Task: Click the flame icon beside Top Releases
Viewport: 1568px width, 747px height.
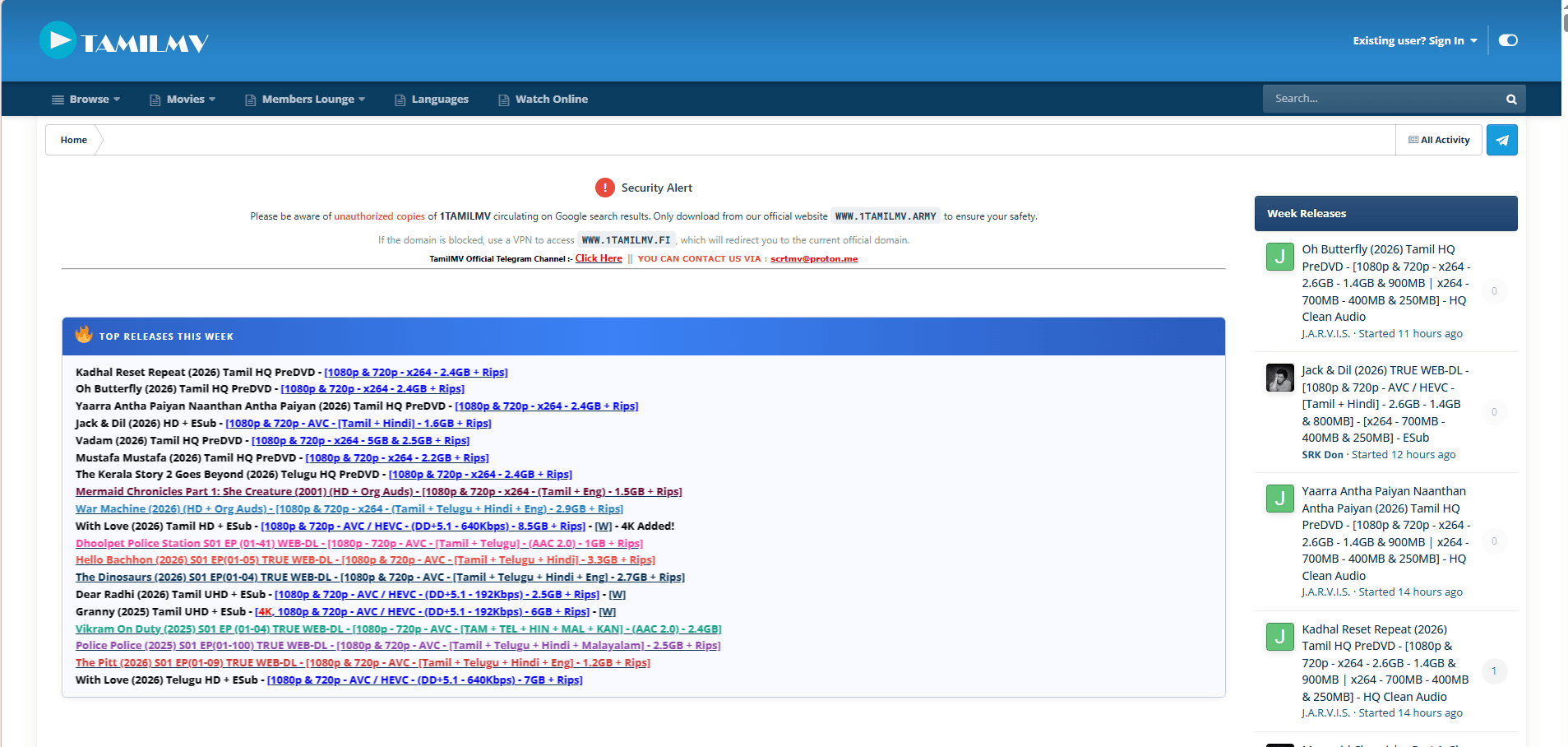Action: [x=84, y=335]
